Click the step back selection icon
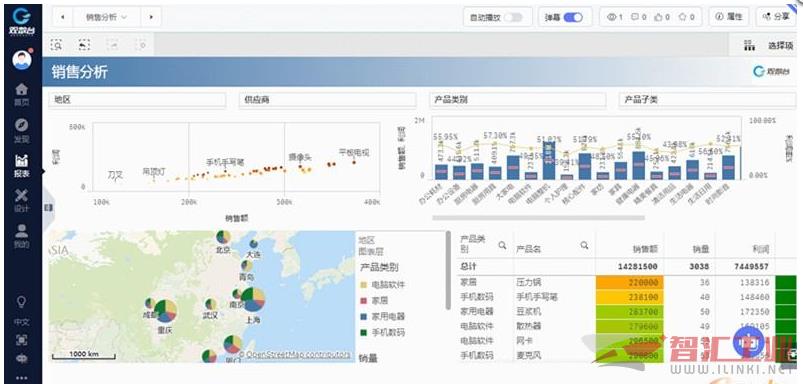 click(x=84, y=45)
